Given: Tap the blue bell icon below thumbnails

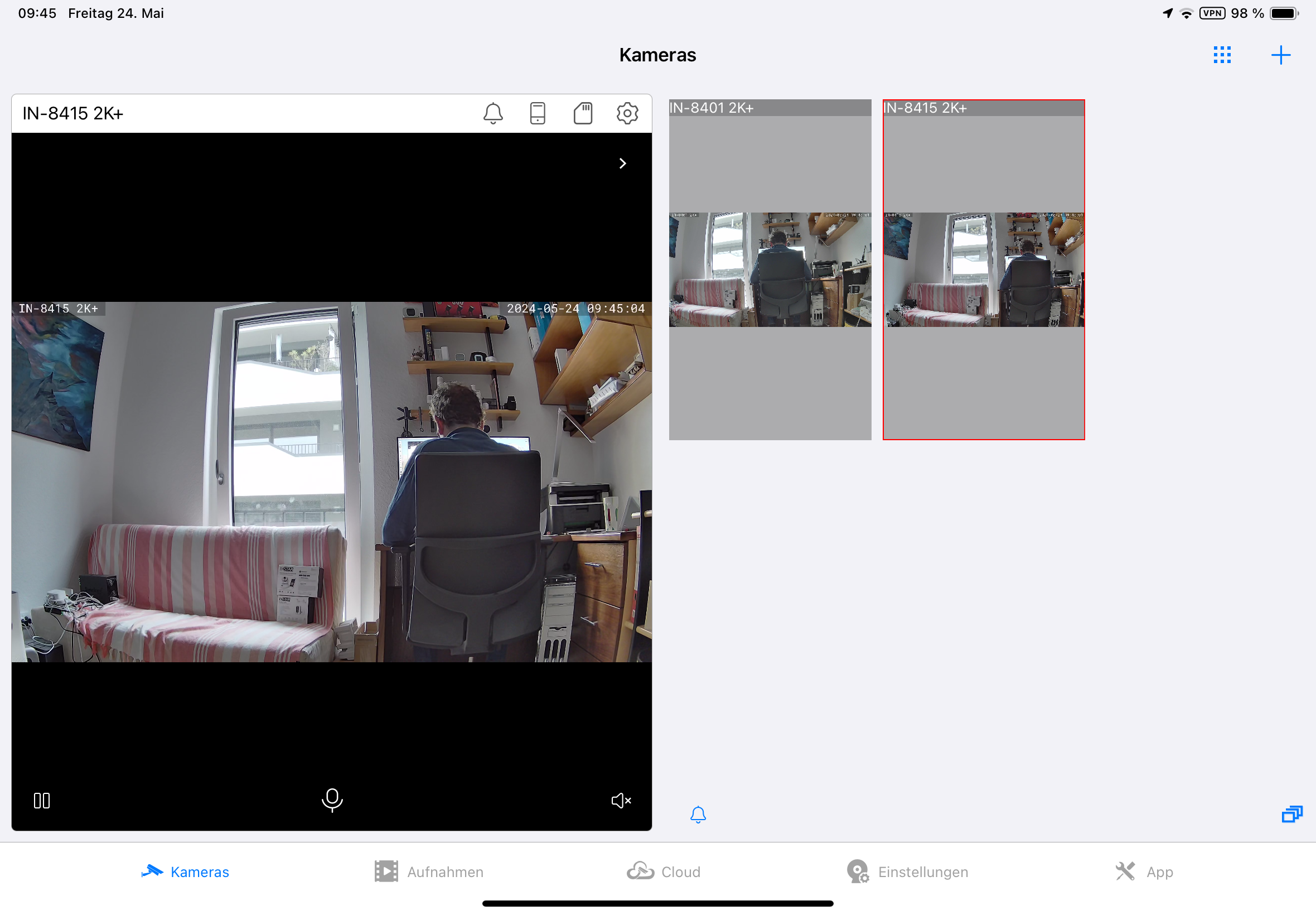Looking at the screenshot, I should tap(698, 814).
